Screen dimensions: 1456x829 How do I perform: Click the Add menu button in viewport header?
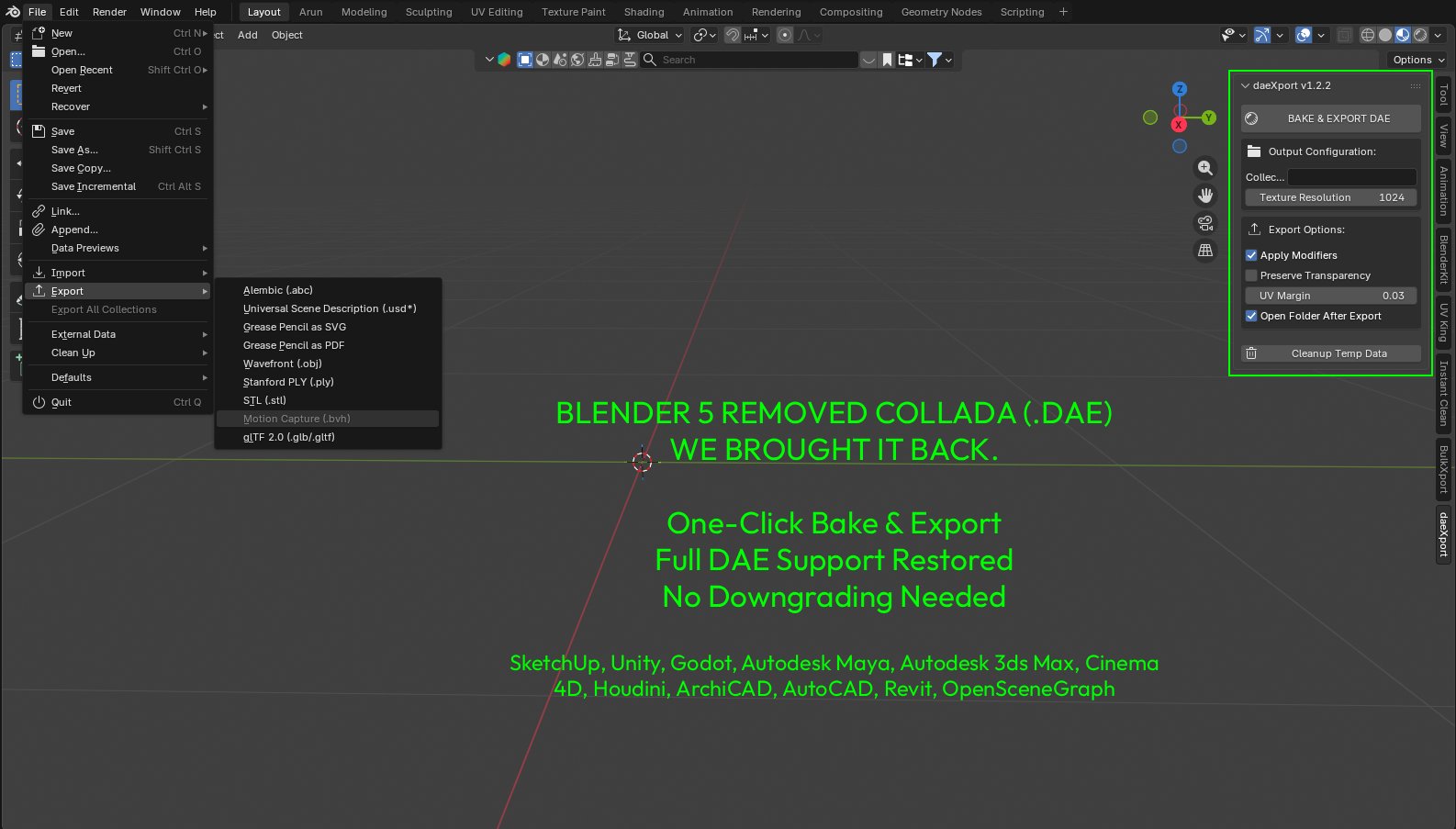click(x=248, y=35)
